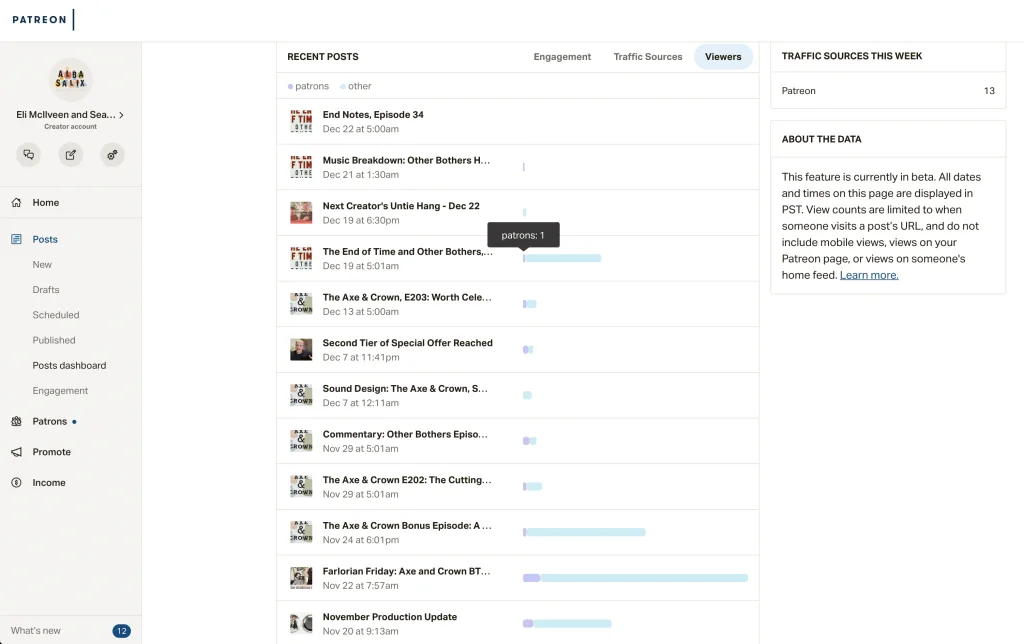Open Commentary: Other Bothers post
This screenshot has height=644, width=1024.
(405, 434)
